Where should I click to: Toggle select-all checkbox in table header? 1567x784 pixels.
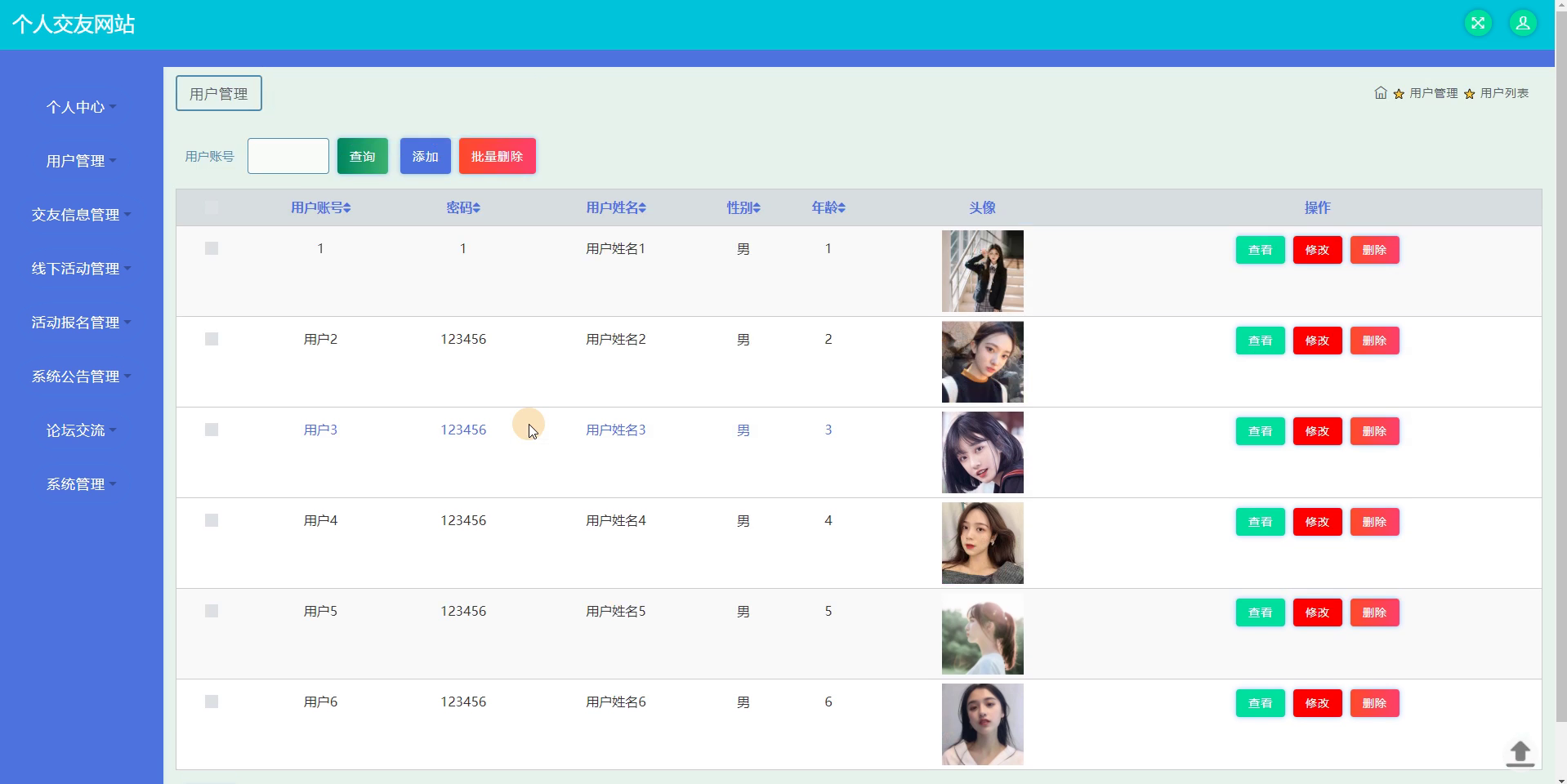(x=212, y=207)
